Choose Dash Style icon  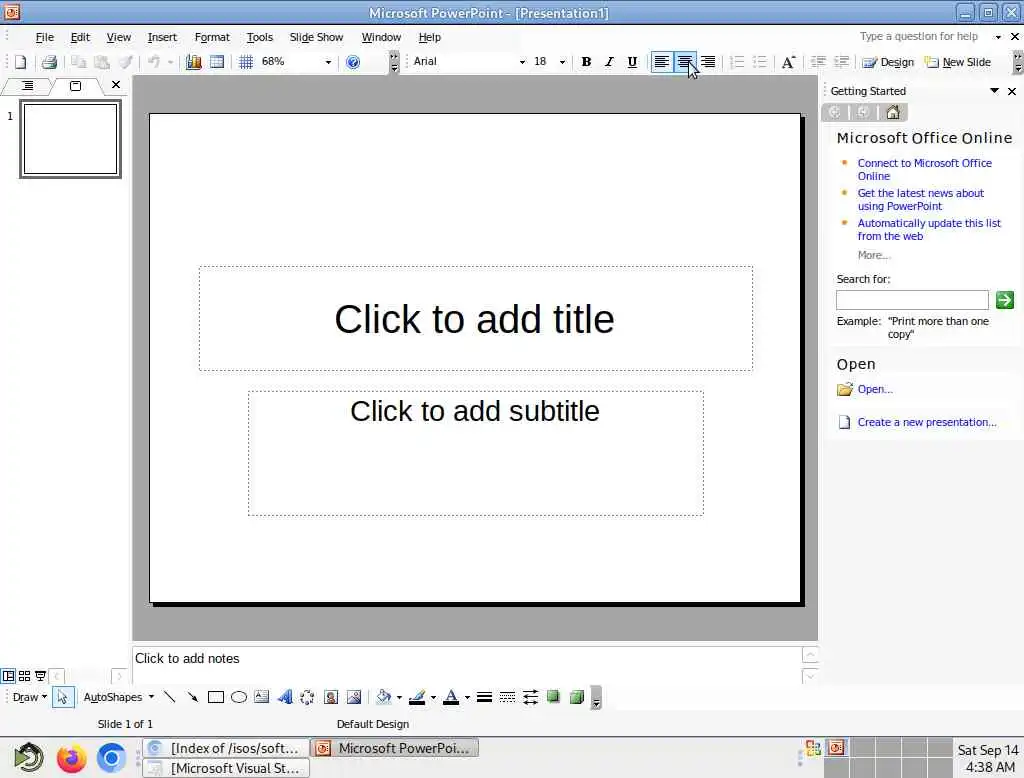(x=507, y=697)
